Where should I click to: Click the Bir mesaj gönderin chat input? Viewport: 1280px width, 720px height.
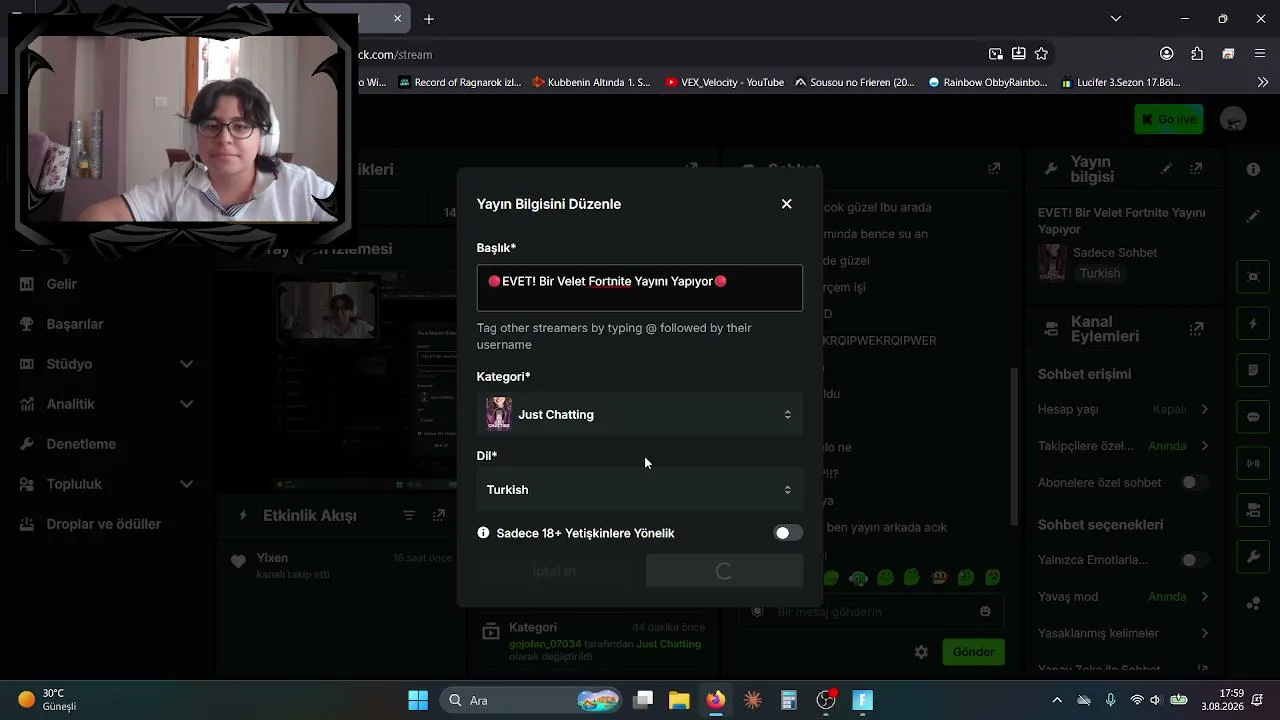[x=870, y=611]
